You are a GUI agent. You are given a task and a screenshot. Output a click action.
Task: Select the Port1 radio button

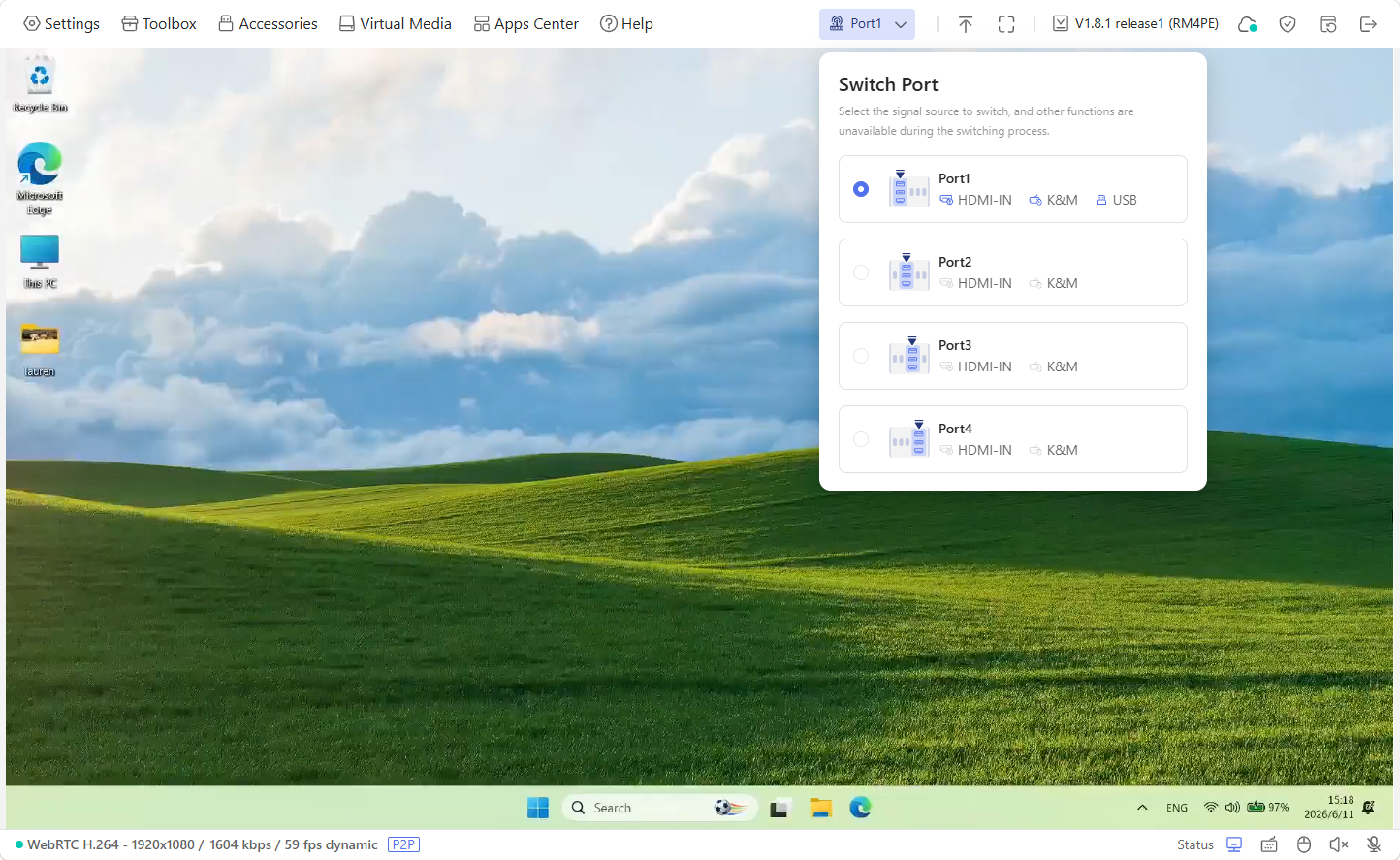tap(861, 189)
